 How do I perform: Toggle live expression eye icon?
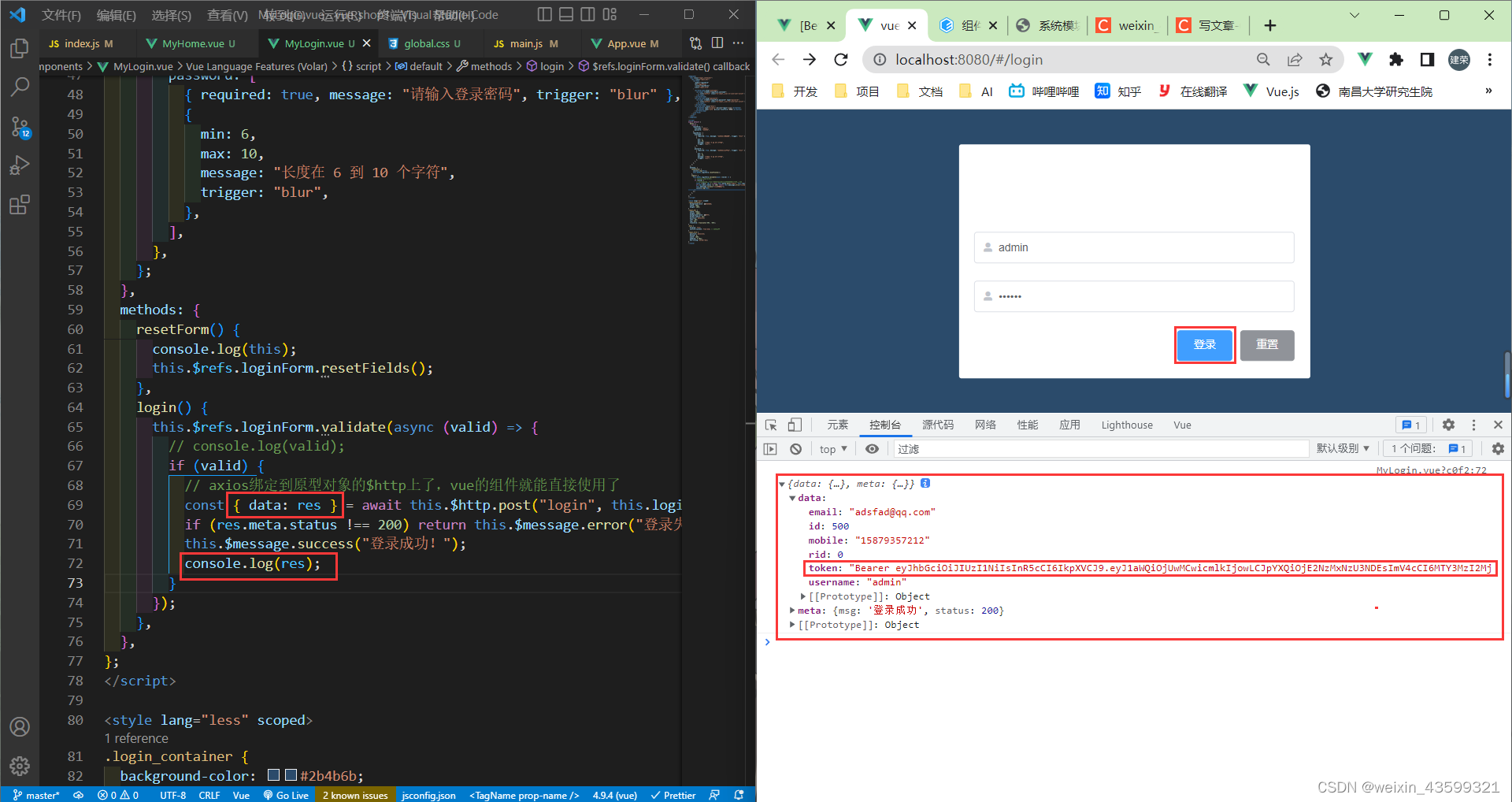tap(872, 449)
